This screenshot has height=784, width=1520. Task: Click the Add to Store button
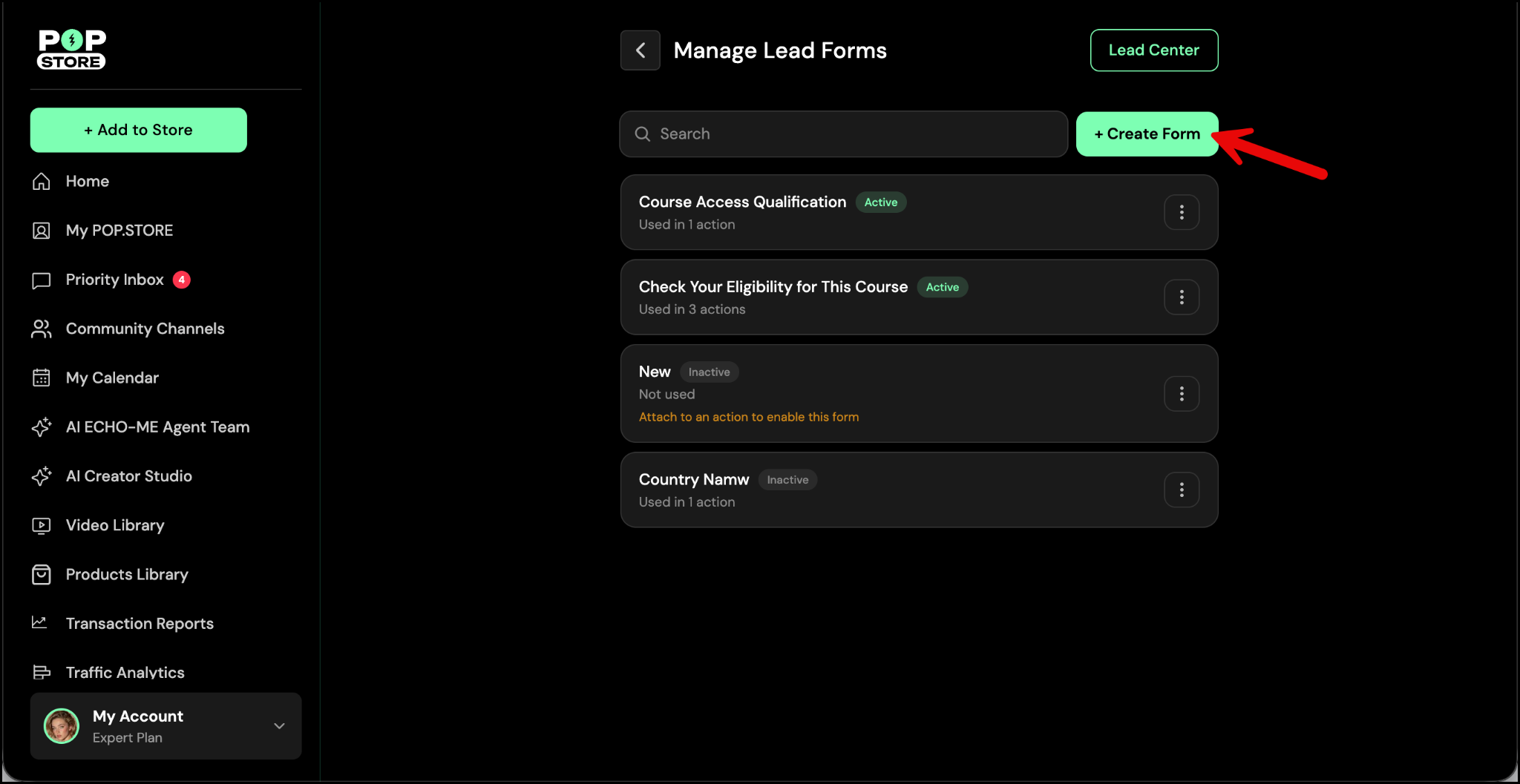pos(139,131)
